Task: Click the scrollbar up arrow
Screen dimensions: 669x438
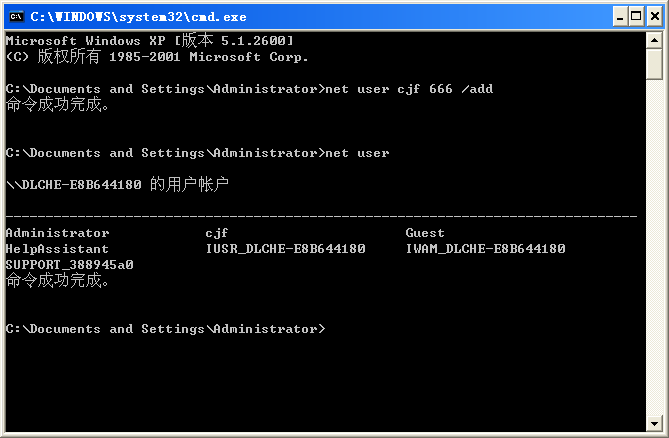Action: [654, 40]
